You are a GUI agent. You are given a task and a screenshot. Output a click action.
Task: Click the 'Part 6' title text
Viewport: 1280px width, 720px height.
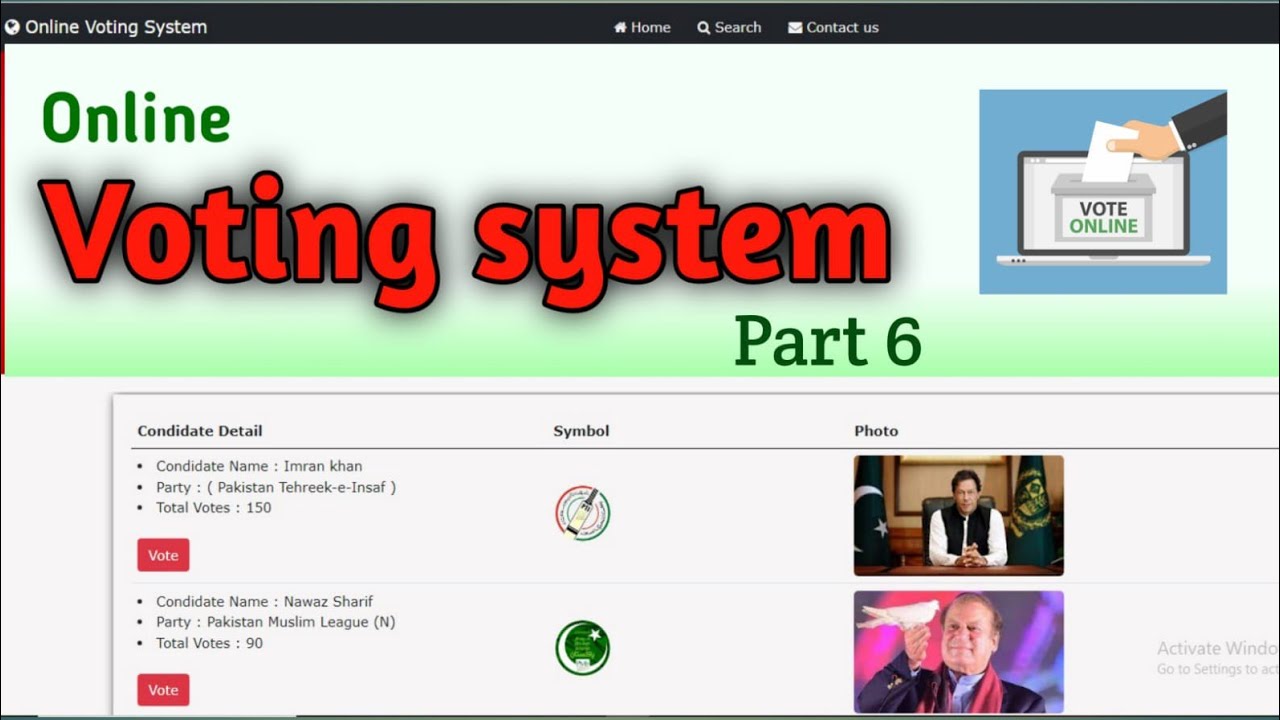click(x=827, y=342)
